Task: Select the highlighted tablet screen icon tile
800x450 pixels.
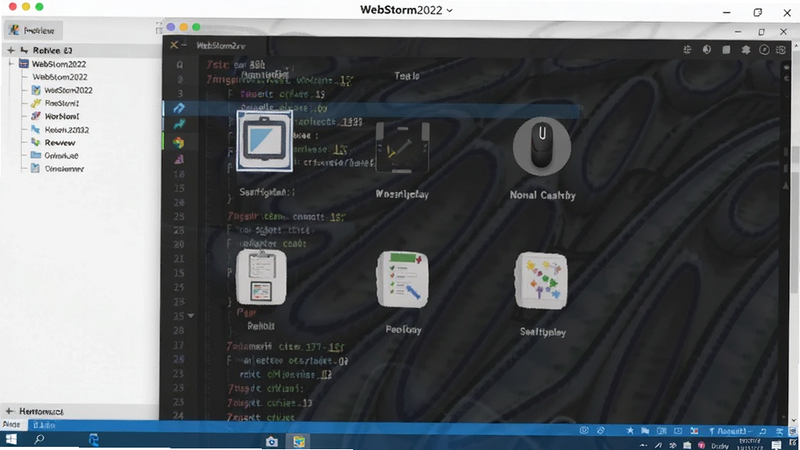Action: [x=264, y=141]
